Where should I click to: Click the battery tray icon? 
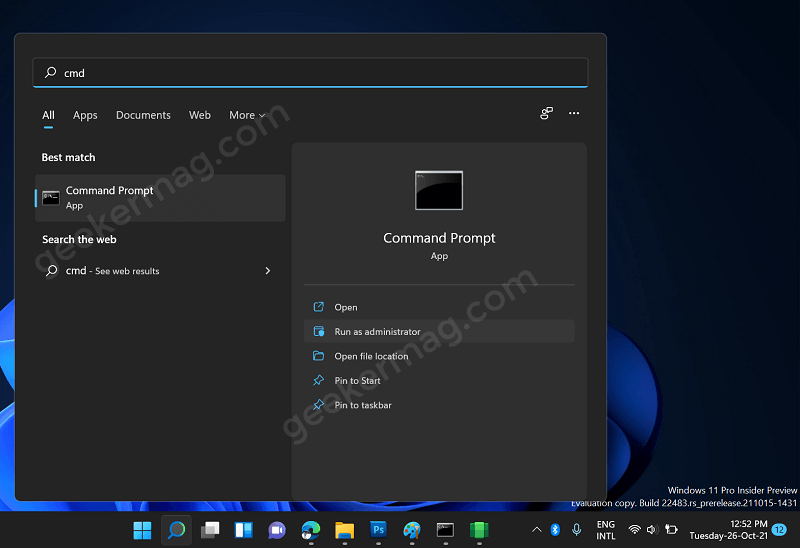click(671, 530)
